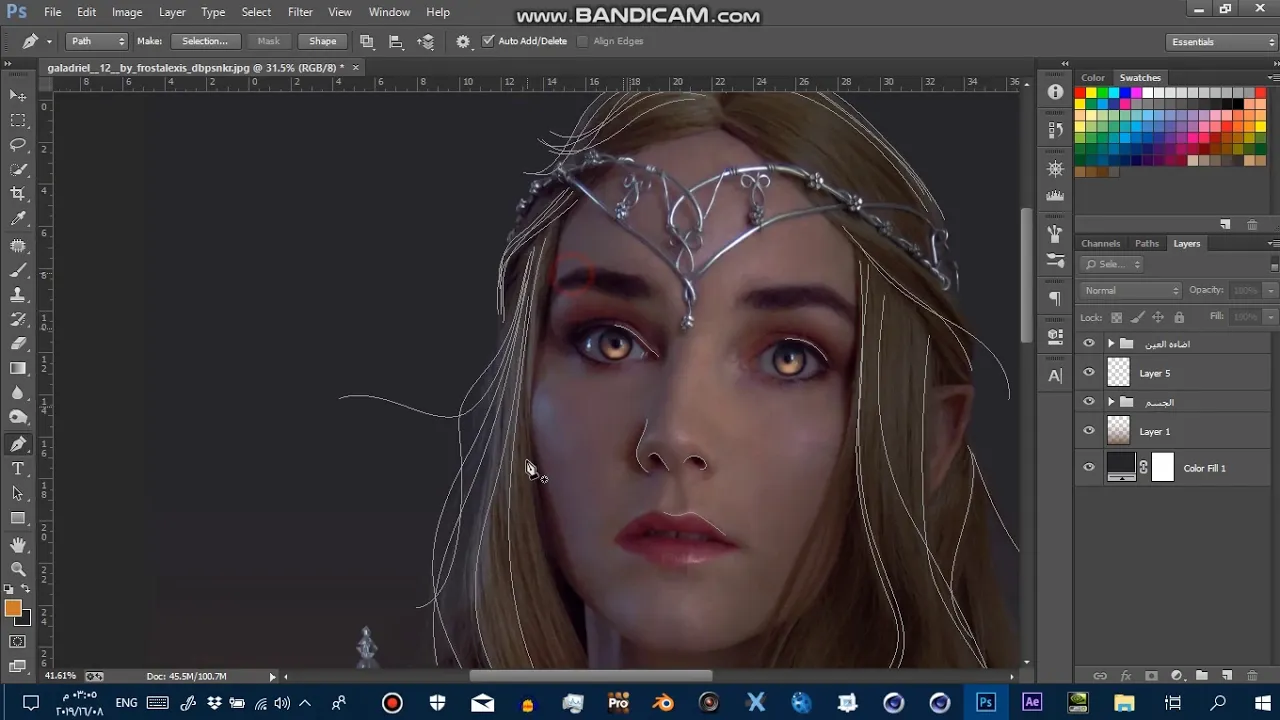This screenshot has height=720, width=1280.
Task: Toggle lock position
Action: click(x=1158, y=317)
